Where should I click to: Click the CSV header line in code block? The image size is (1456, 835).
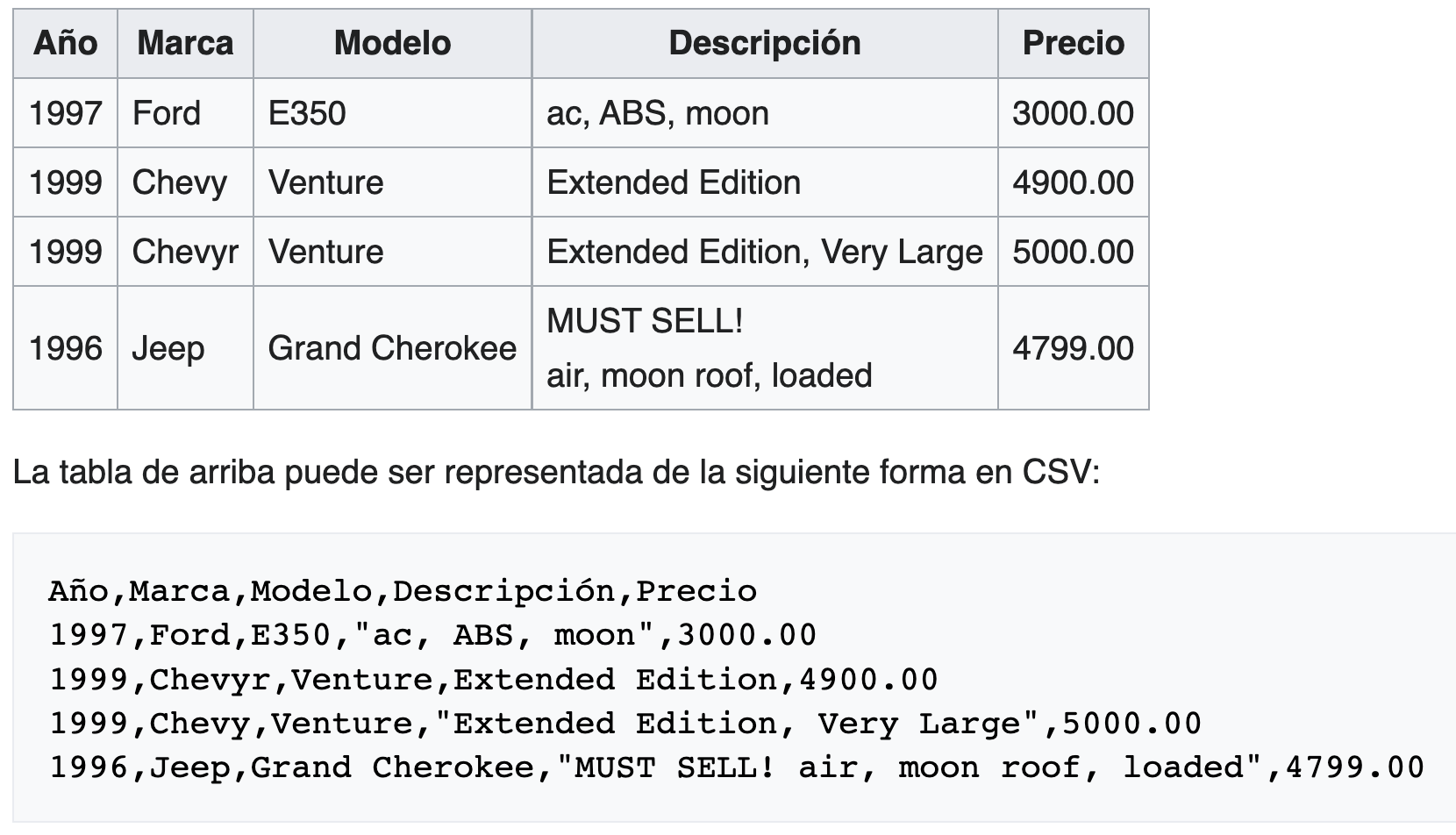[403, 591]
